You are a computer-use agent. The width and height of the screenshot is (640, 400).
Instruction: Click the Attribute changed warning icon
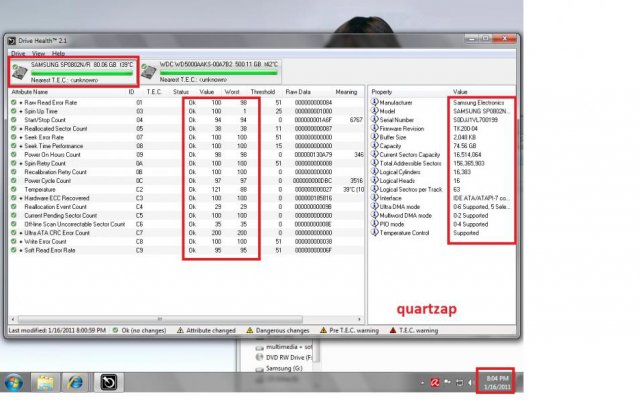pos(180,330)
